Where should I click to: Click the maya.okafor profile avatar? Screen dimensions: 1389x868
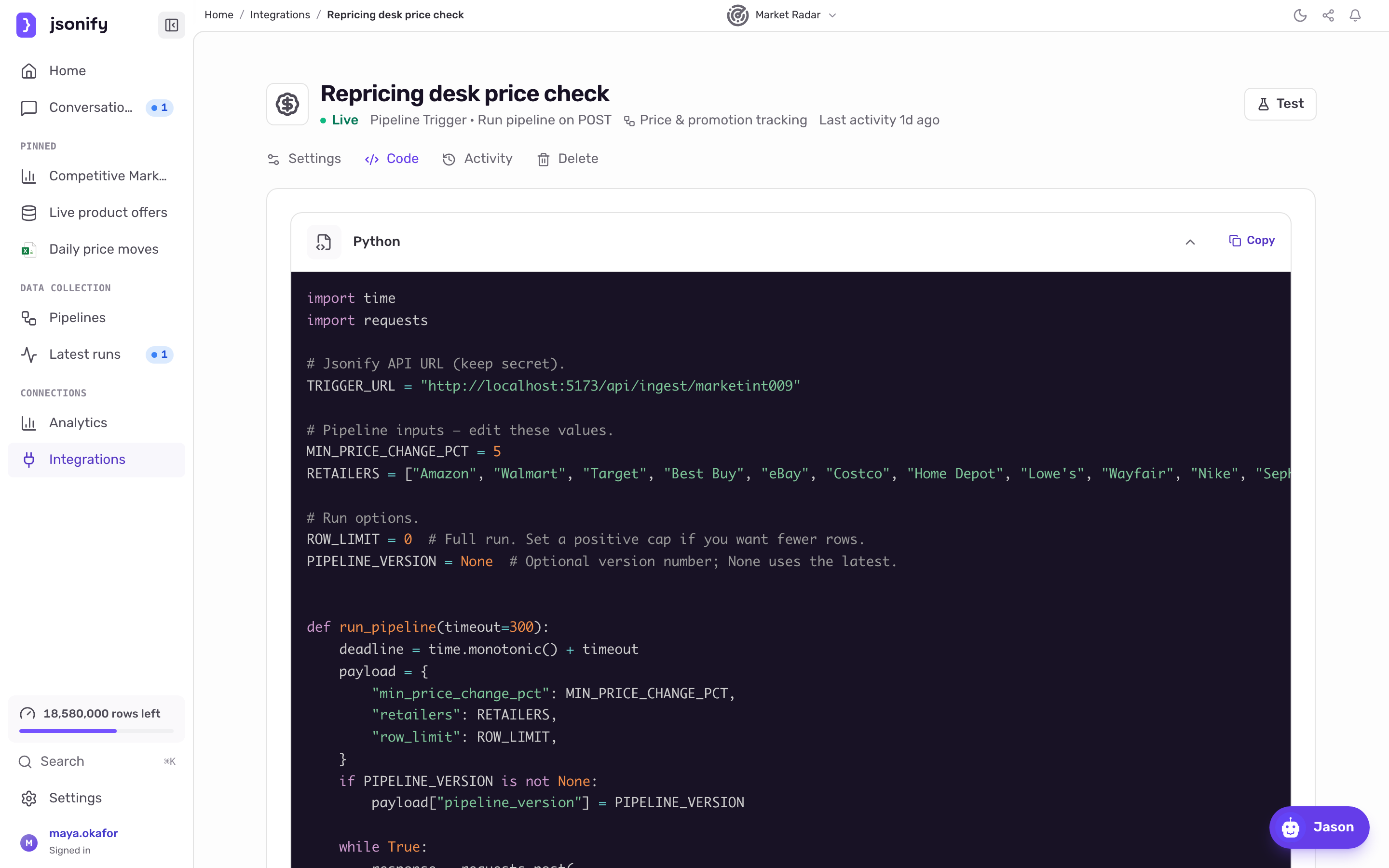[29, 842]
